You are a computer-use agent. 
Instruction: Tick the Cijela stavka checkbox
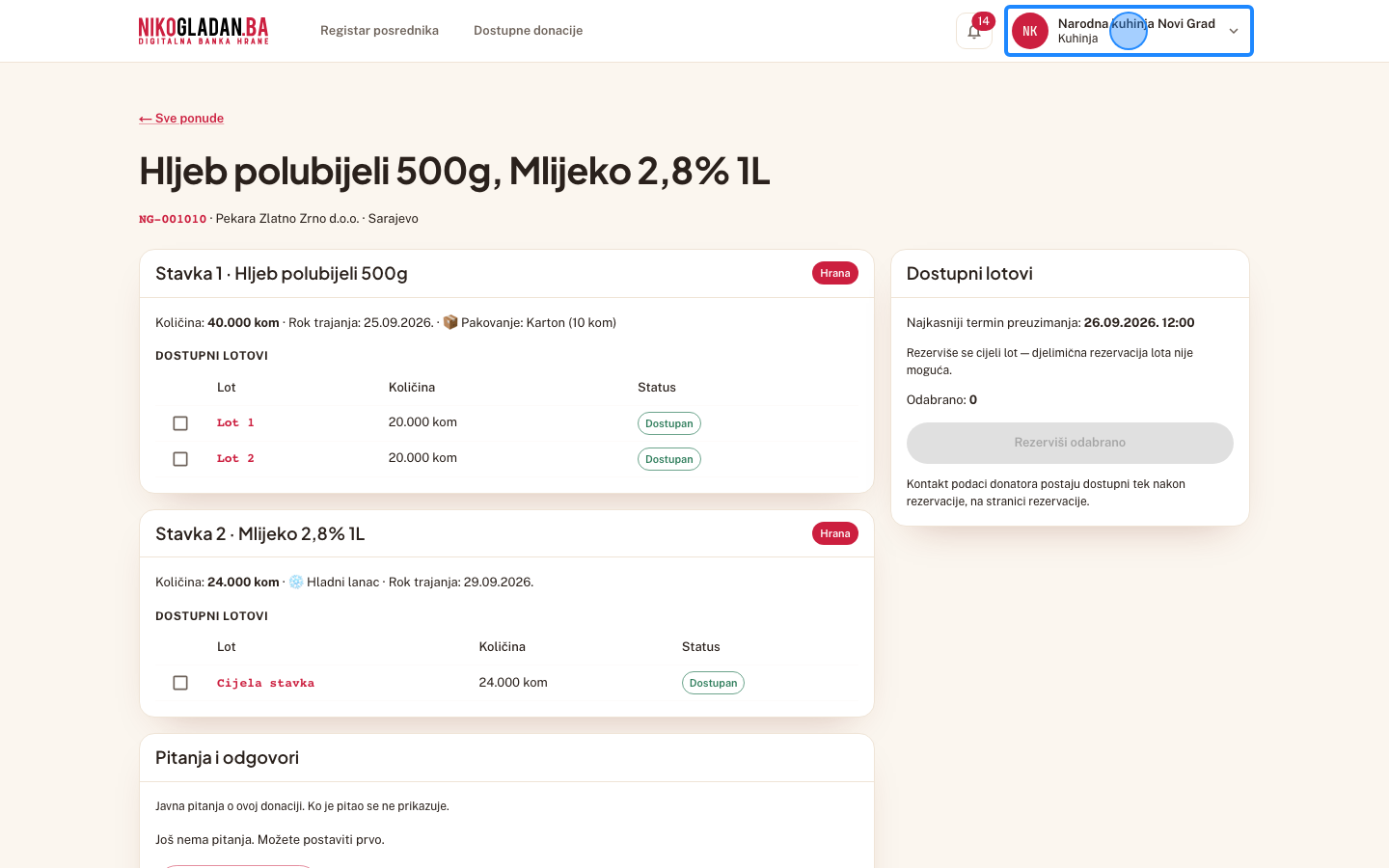click(180, 683)
